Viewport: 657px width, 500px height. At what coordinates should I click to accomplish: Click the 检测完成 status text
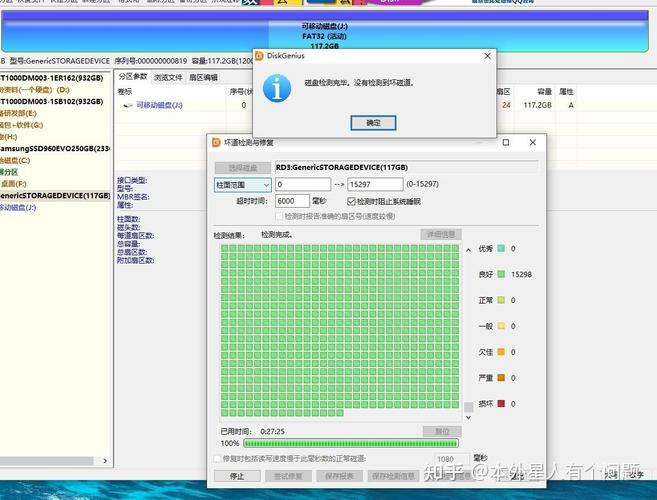(277, 235)
